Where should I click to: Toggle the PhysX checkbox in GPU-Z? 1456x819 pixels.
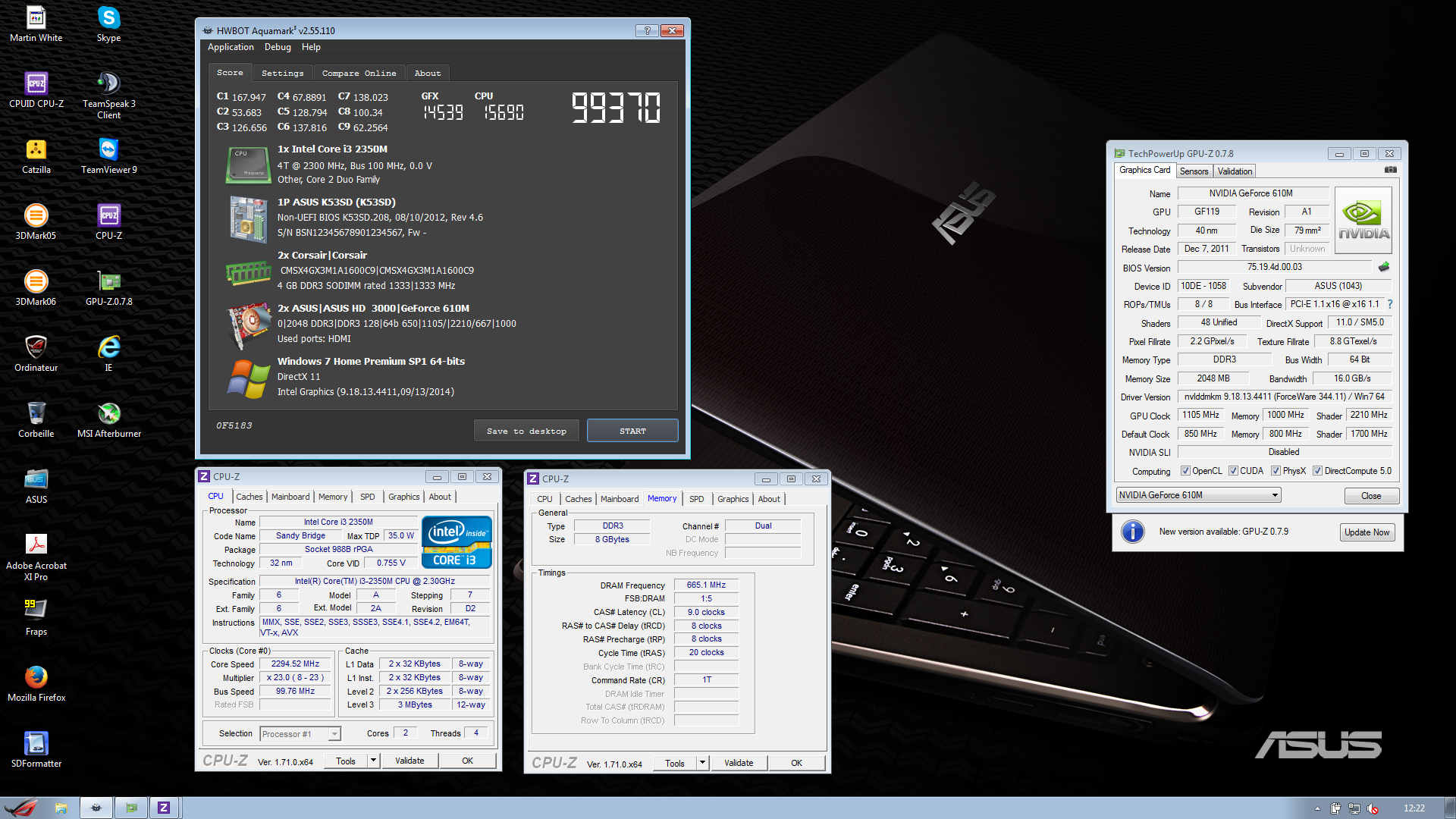click(x=1276, y=471)
